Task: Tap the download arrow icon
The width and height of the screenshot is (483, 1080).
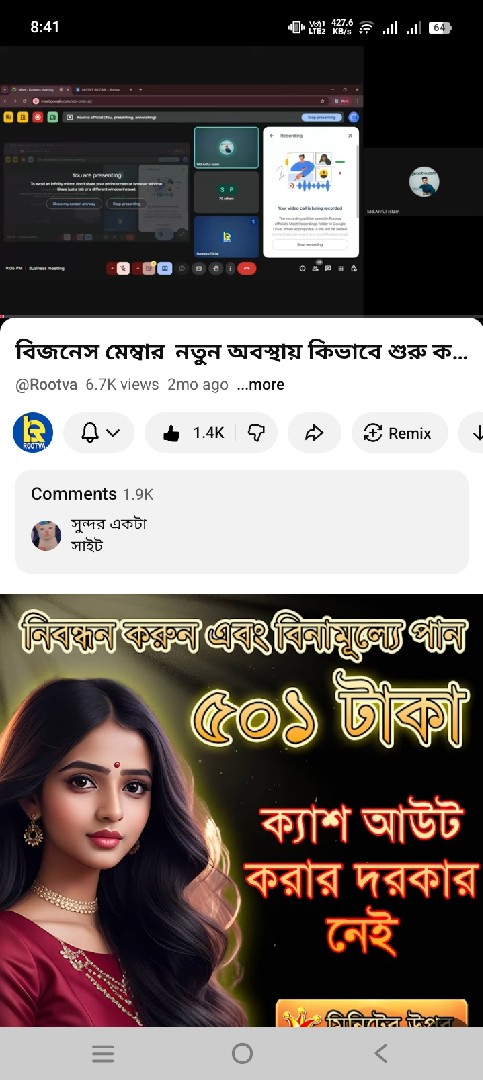Action: pos(475,433)
